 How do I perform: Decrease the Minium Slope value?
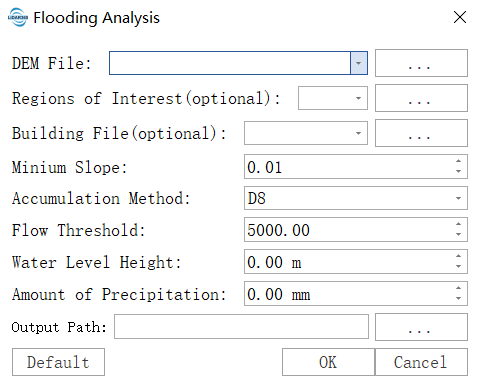[x=459, y=172]
